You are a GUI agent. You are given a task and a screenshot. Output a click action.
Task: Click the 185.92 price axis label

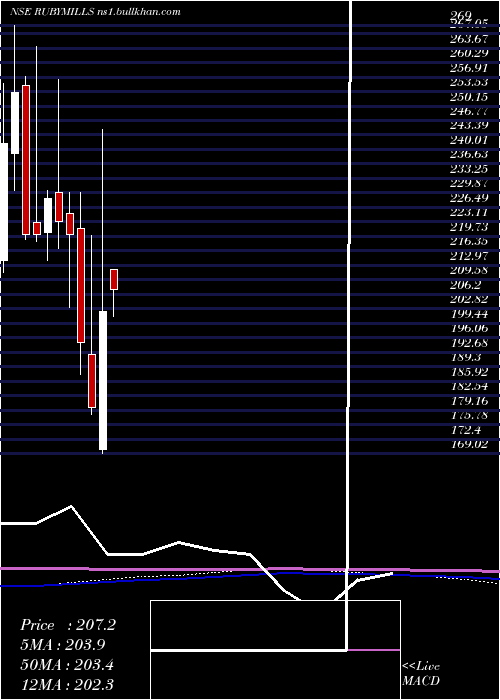[469, 372]
